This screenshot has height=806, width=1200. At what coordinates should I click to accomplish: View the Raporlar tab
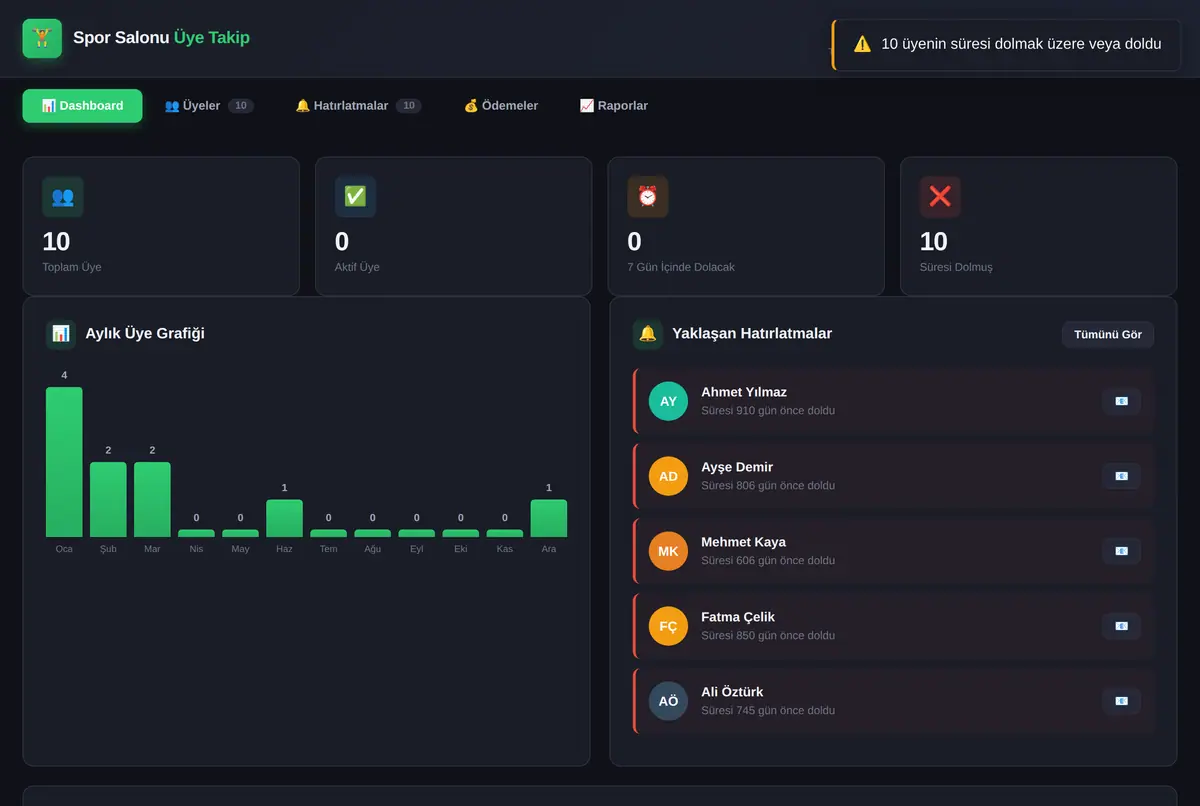(x=614, y=106)
